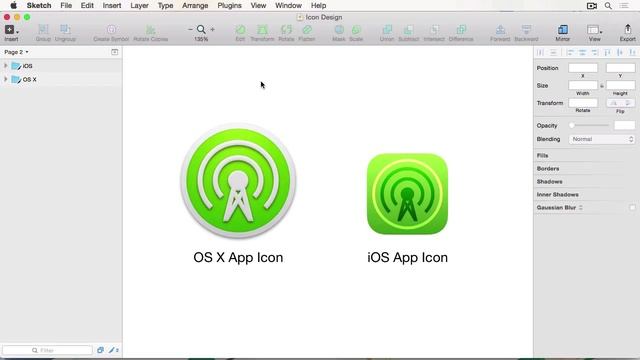Viewport: 640px width, 360px height.
Task: Click the Union boolean icon
Action: pos(387,29)
